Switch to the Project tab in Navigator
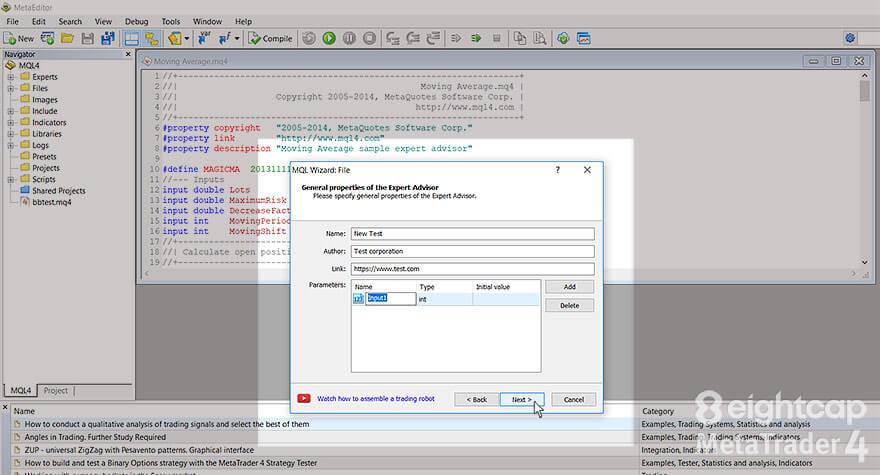Viewport: 880px width, 475px height. (x=56, y=390)
